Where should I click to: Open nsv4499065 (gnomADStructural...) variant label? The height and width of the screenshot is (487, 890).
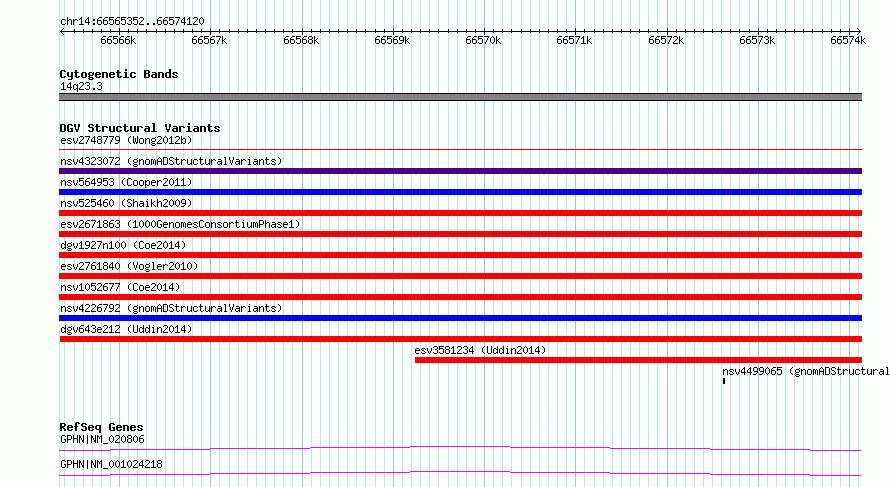(x=805, y=371)
